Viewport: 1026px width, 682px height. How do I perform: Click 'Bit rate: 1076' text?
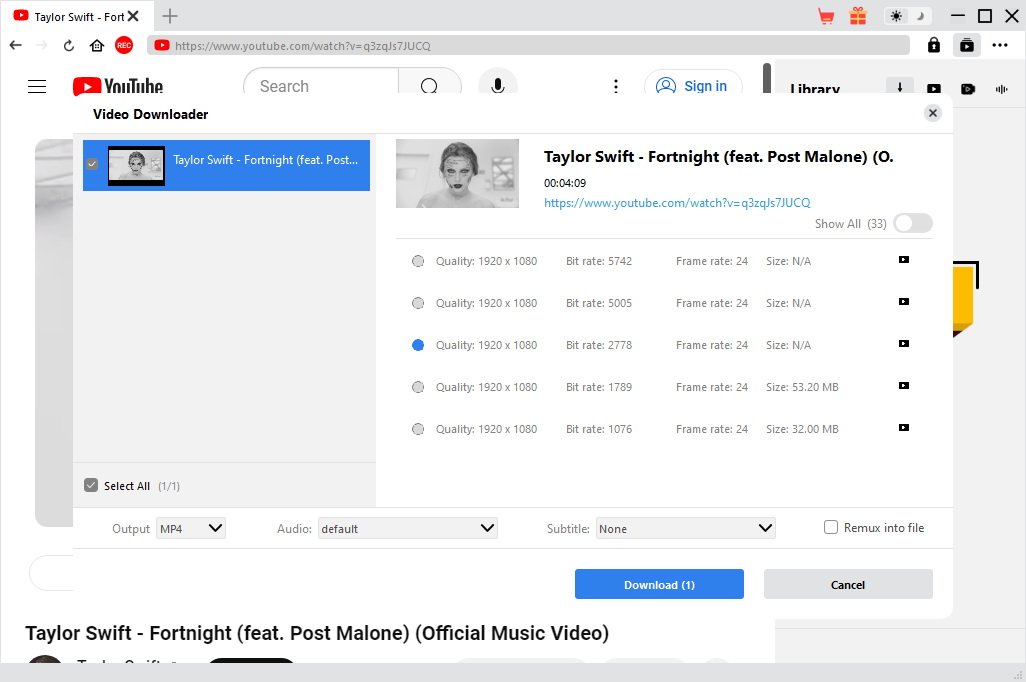tap(599, 429)
